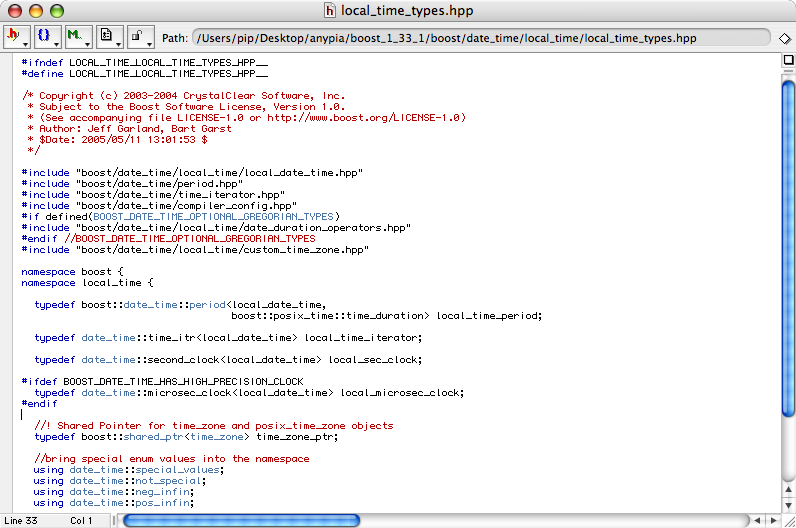
Task: Click the local_microsec_clock typedef line
Action: 249,393
